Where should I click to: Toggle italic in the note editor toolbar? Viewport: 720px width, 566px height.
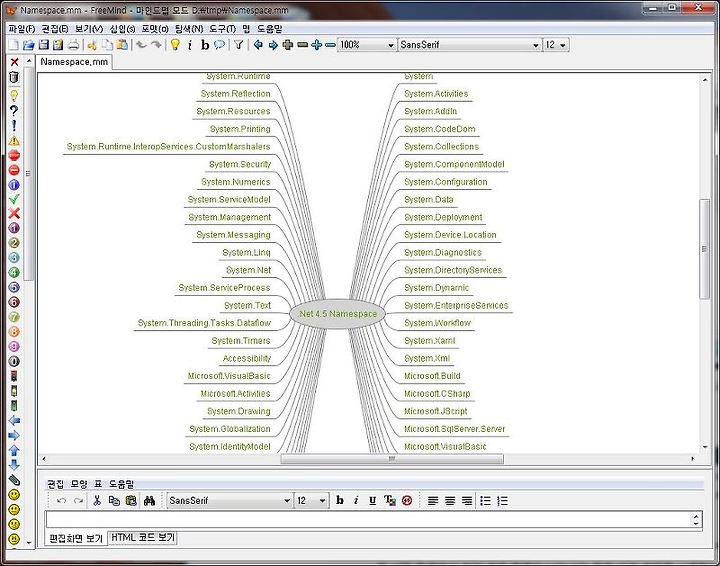click(x=356, y=500)
